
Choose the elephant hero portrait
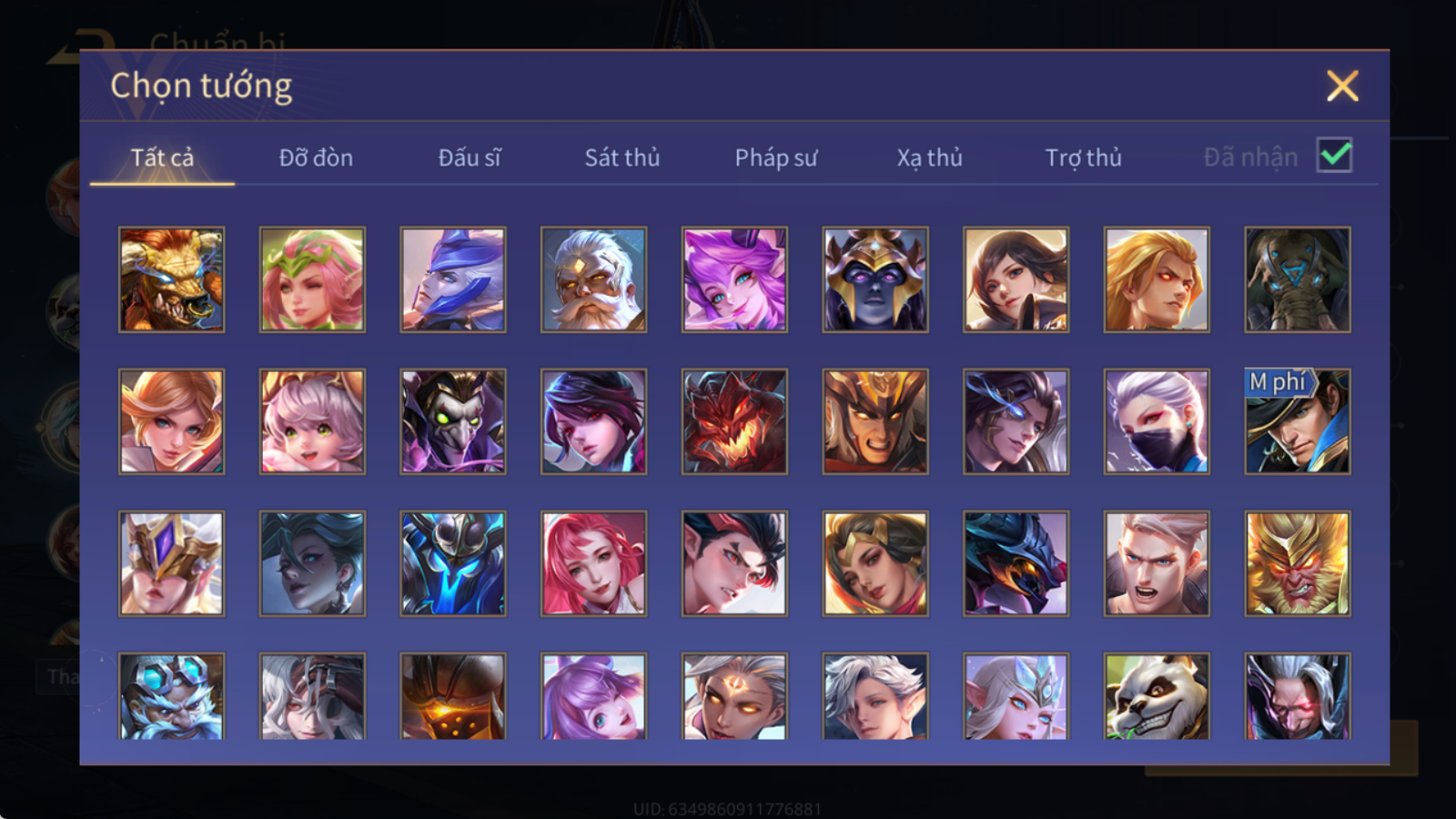point(1298,279)
